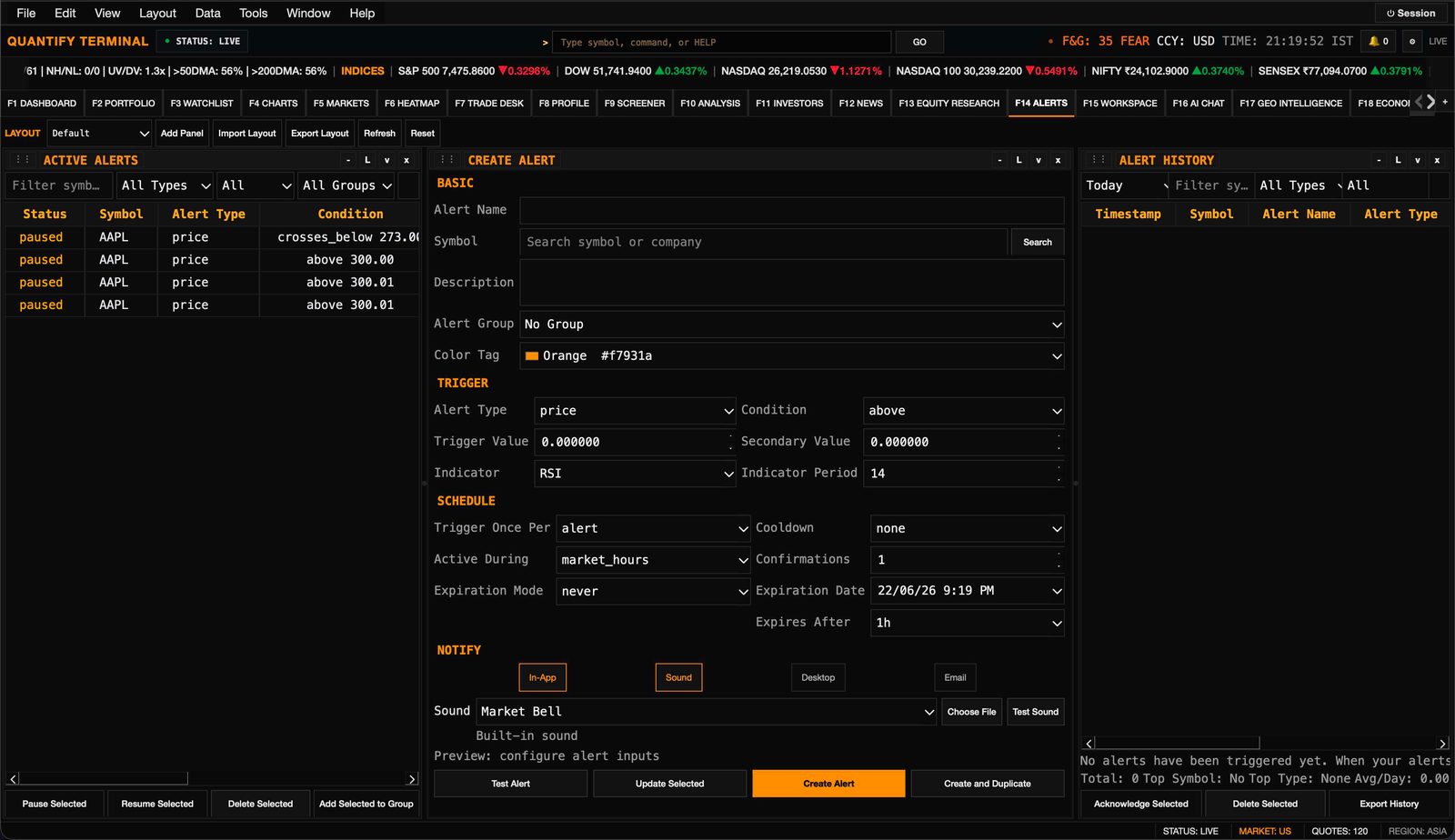The image size is (1455, 840).
Task: Click Pause Selected button
Action: pyautogui.click(x=55, y=804)
